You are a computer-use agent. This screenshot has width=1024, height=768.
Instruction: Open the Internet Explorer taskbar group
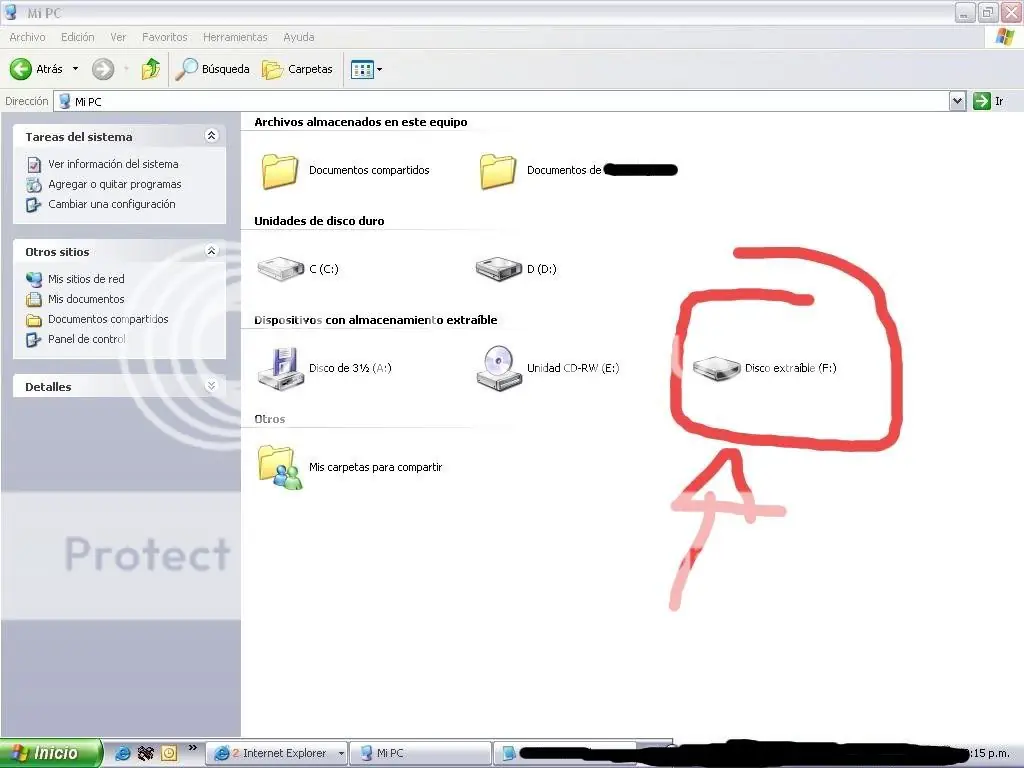click(278, 753)
